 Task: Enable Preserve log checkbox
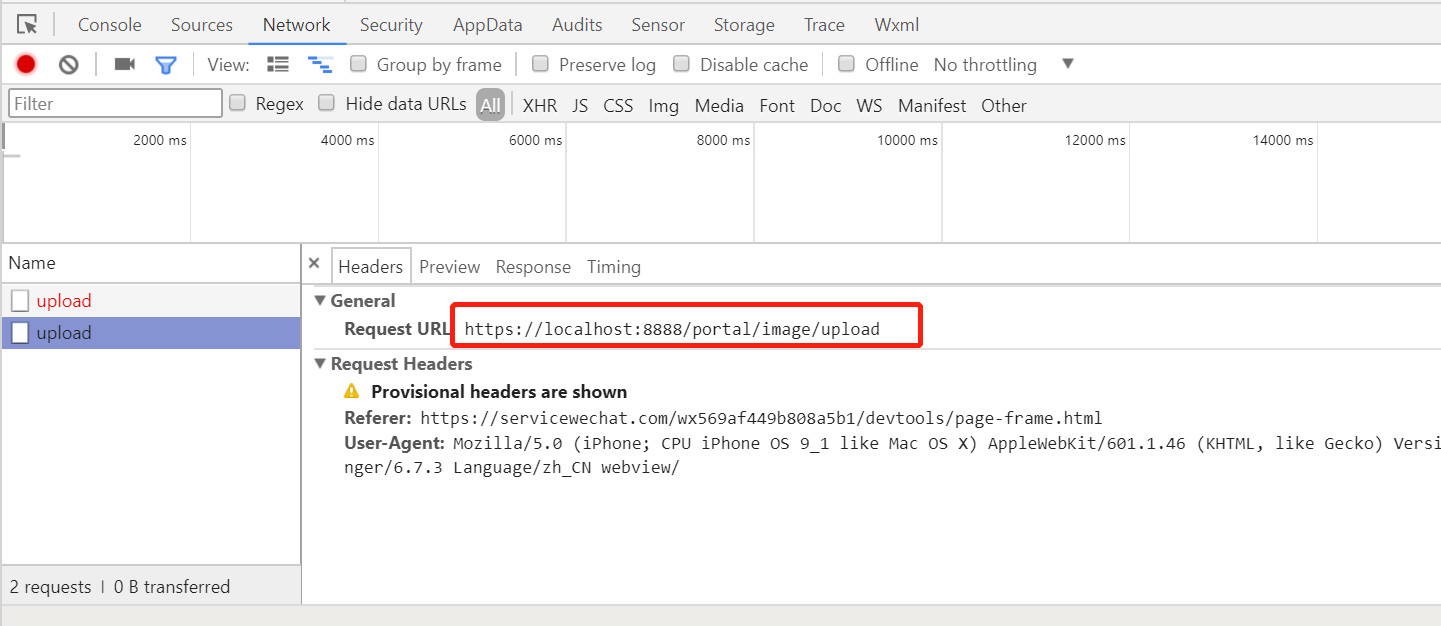coord(541,64)
